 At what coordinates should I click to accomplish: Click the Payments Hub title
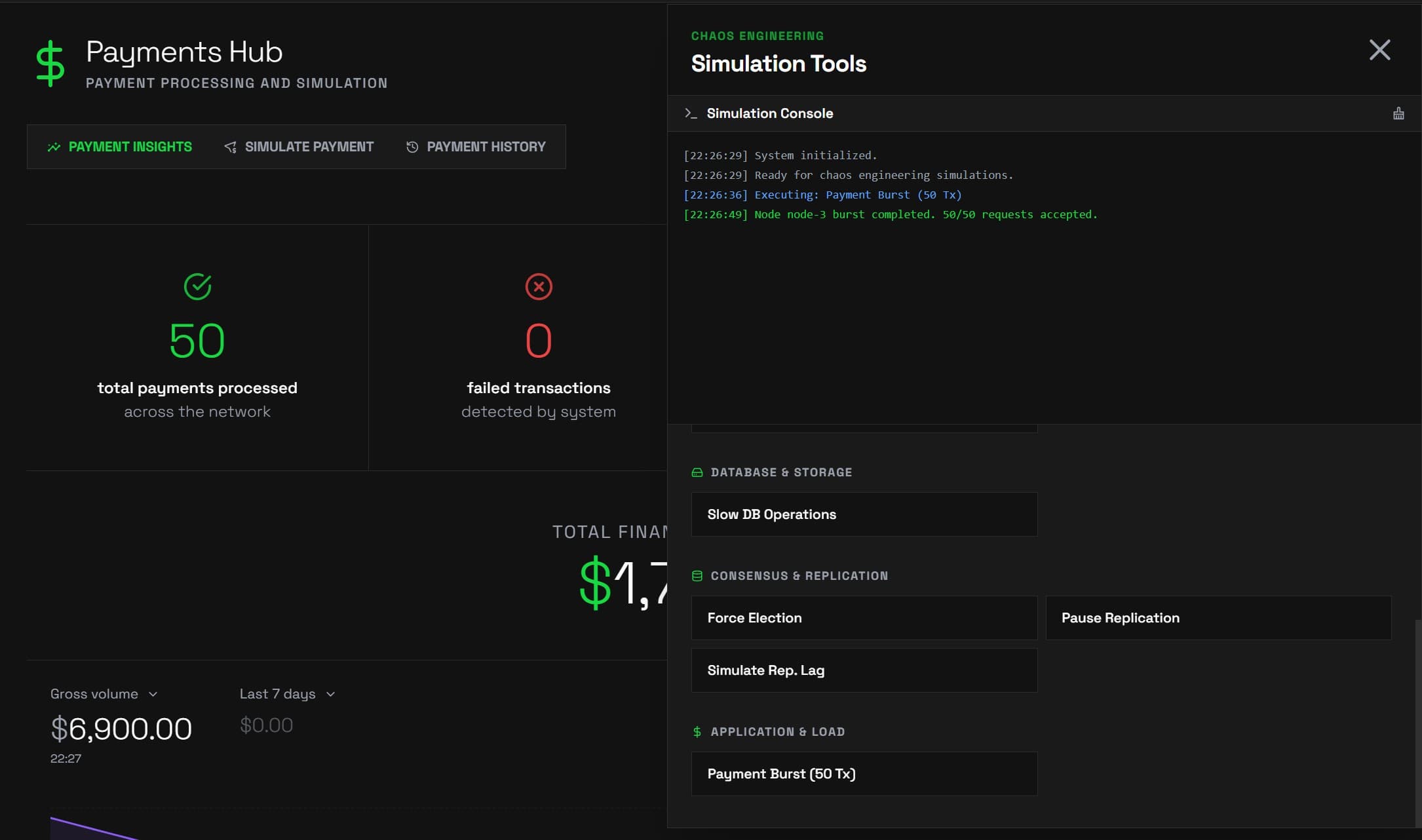184,52
